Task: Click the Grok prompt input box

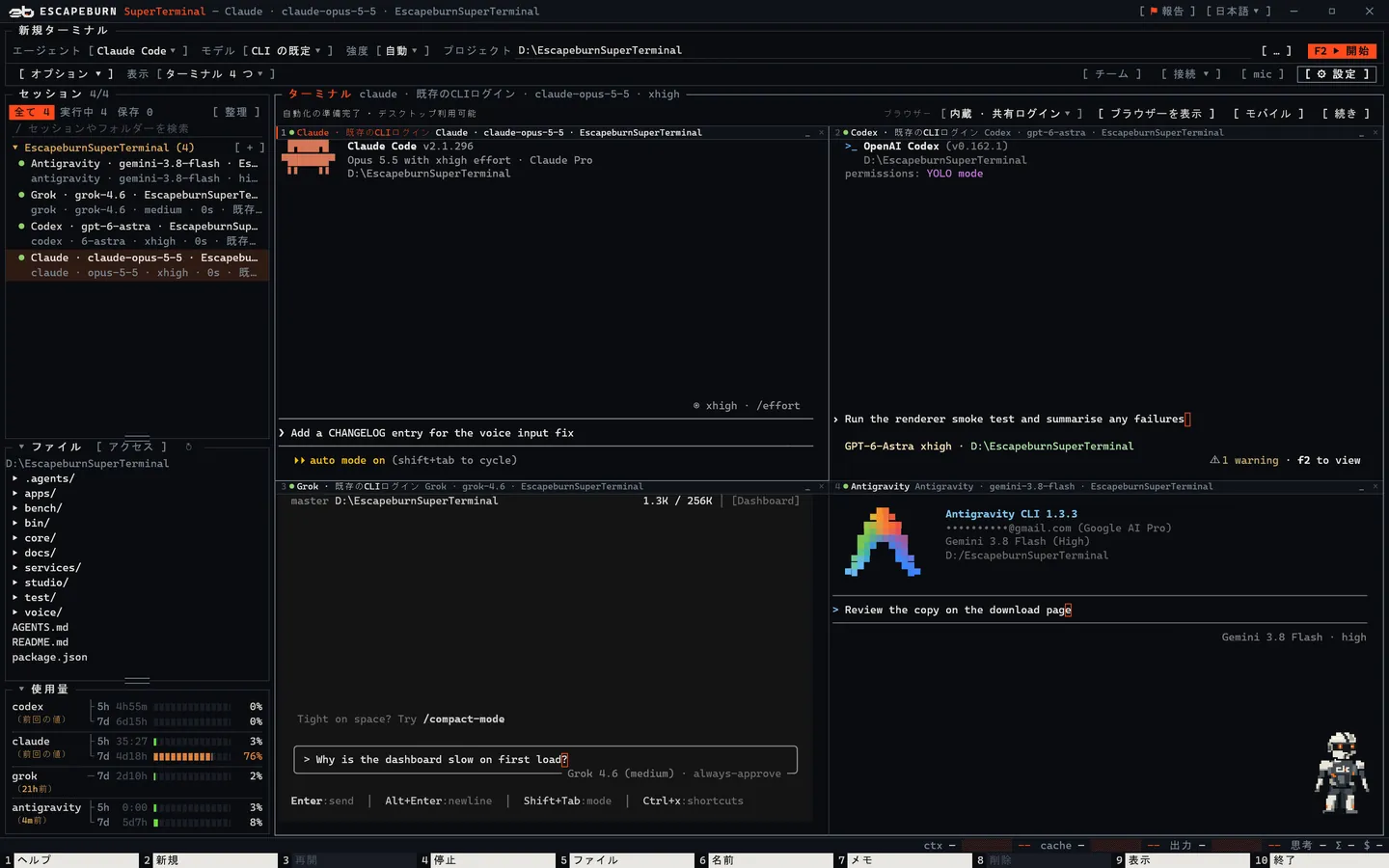Action: (x=545, y=760)
